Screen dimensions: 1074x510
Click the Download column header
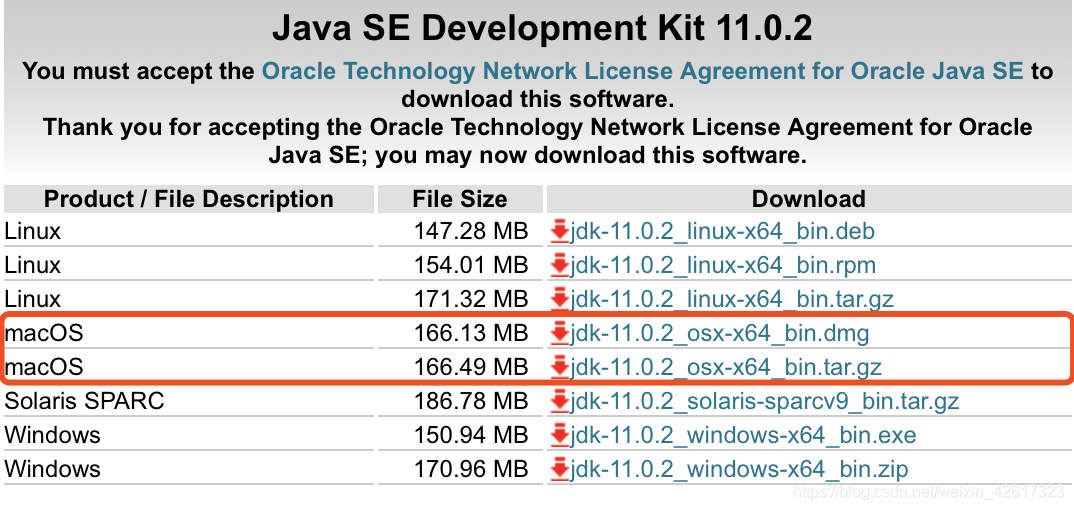tap(809, 199)
